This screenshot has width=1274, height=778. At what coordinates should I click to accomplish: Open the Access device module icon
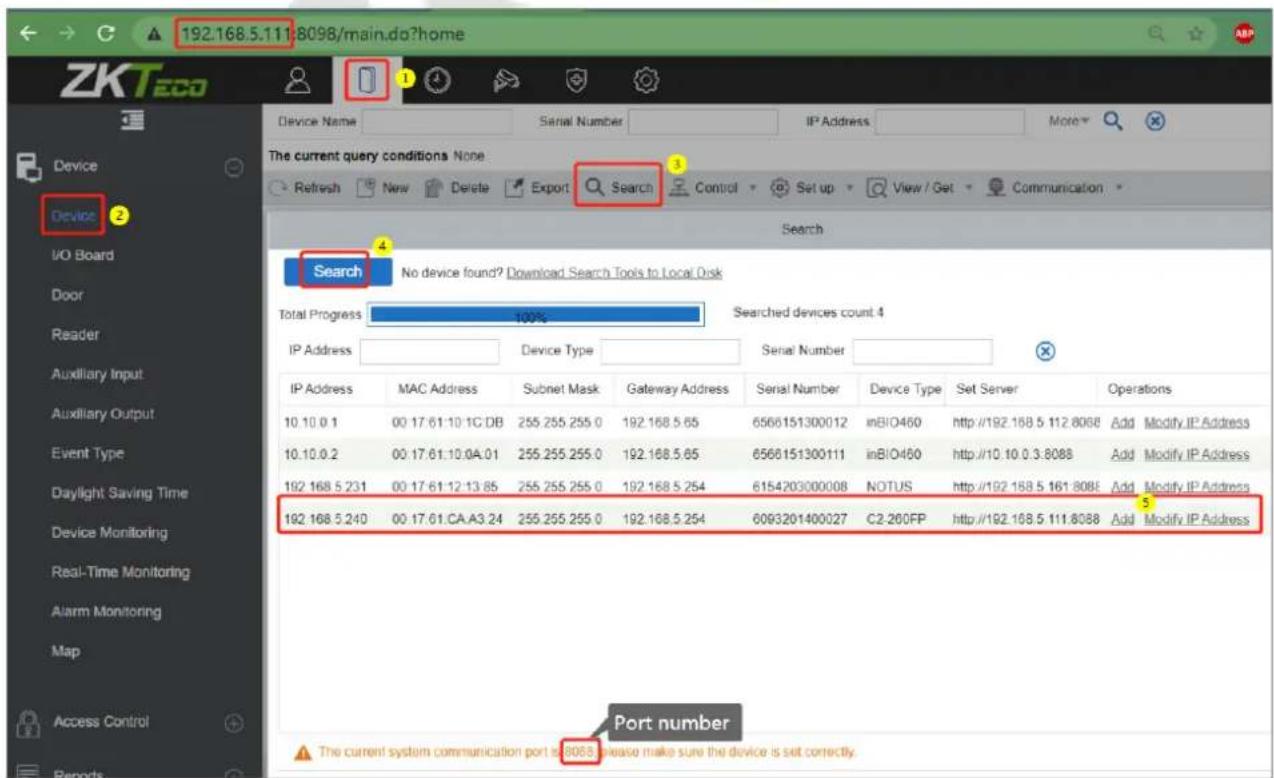coord(366,79)
